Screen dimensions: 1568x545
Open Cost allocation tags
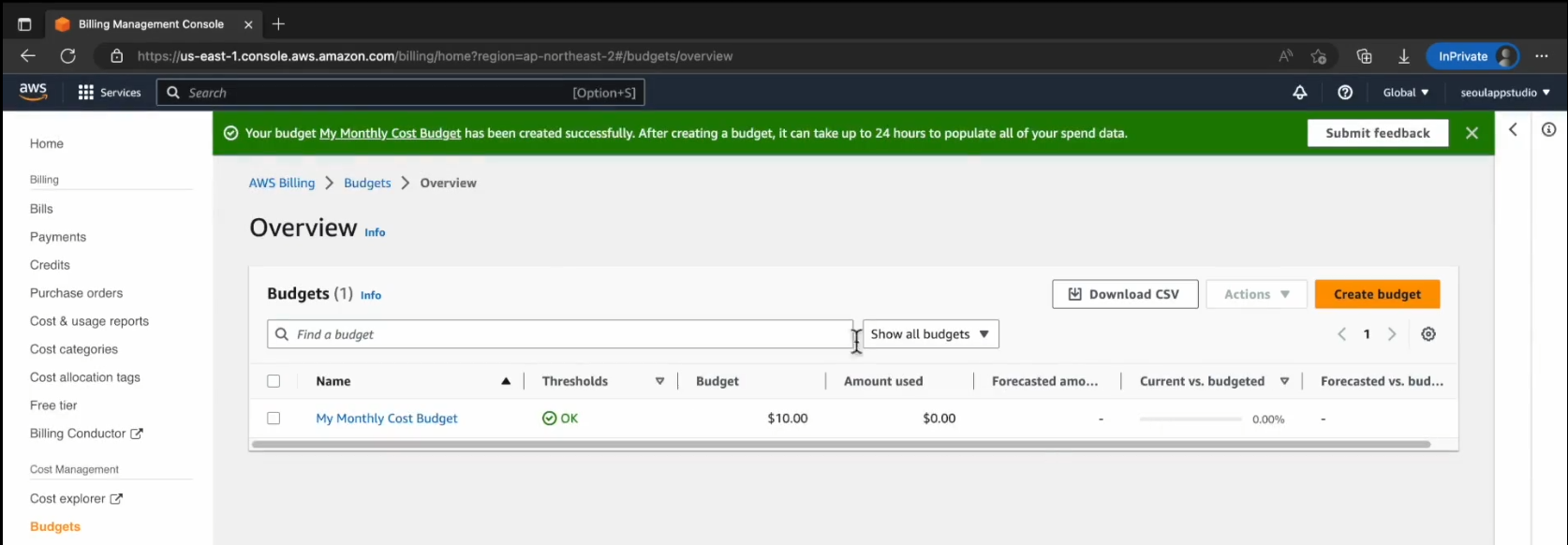(85, 377)
